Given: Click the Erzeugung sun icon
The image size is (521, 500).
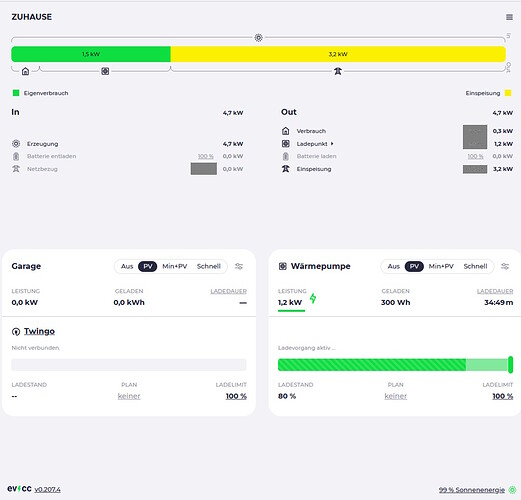Looking at the screenshot, I should pyautogui.click(x=16, y=144).
